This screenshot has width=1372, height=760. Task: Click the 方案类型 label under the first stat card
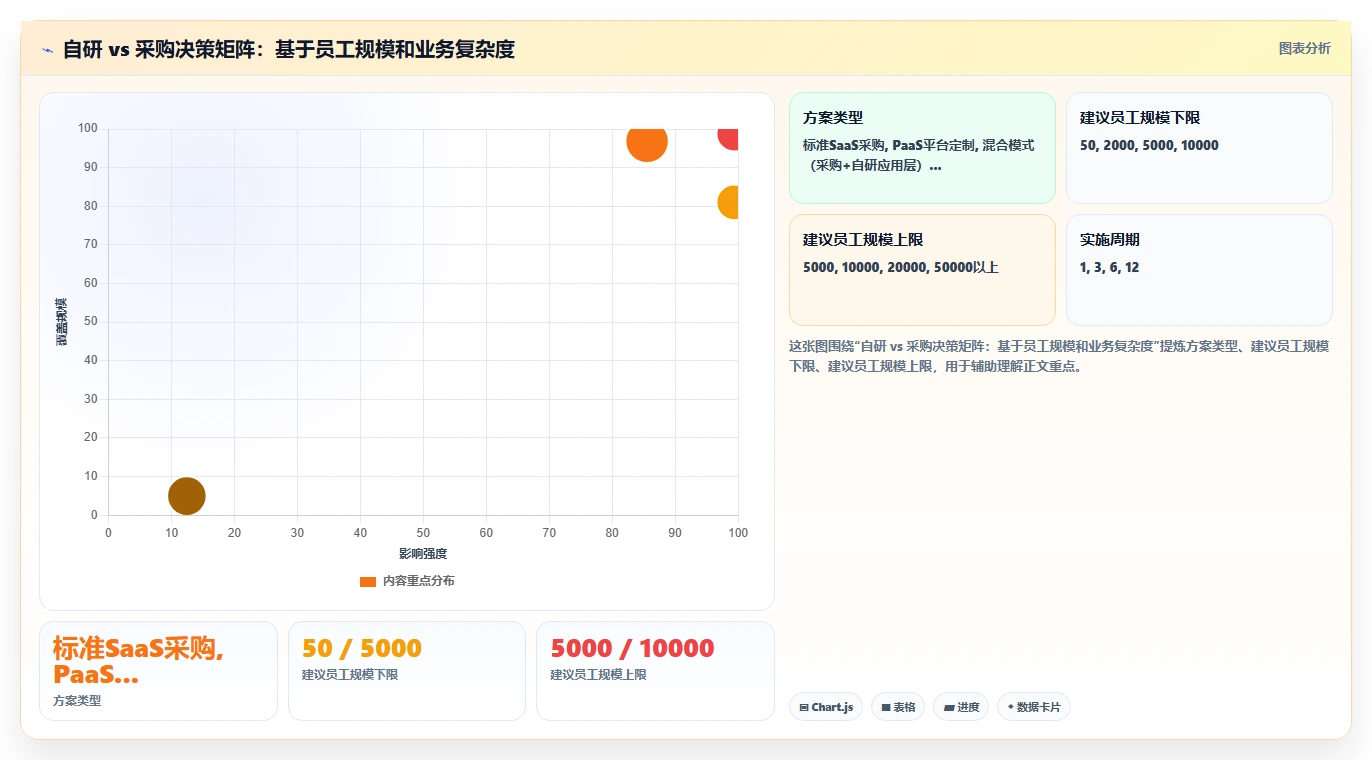point(77,700)
